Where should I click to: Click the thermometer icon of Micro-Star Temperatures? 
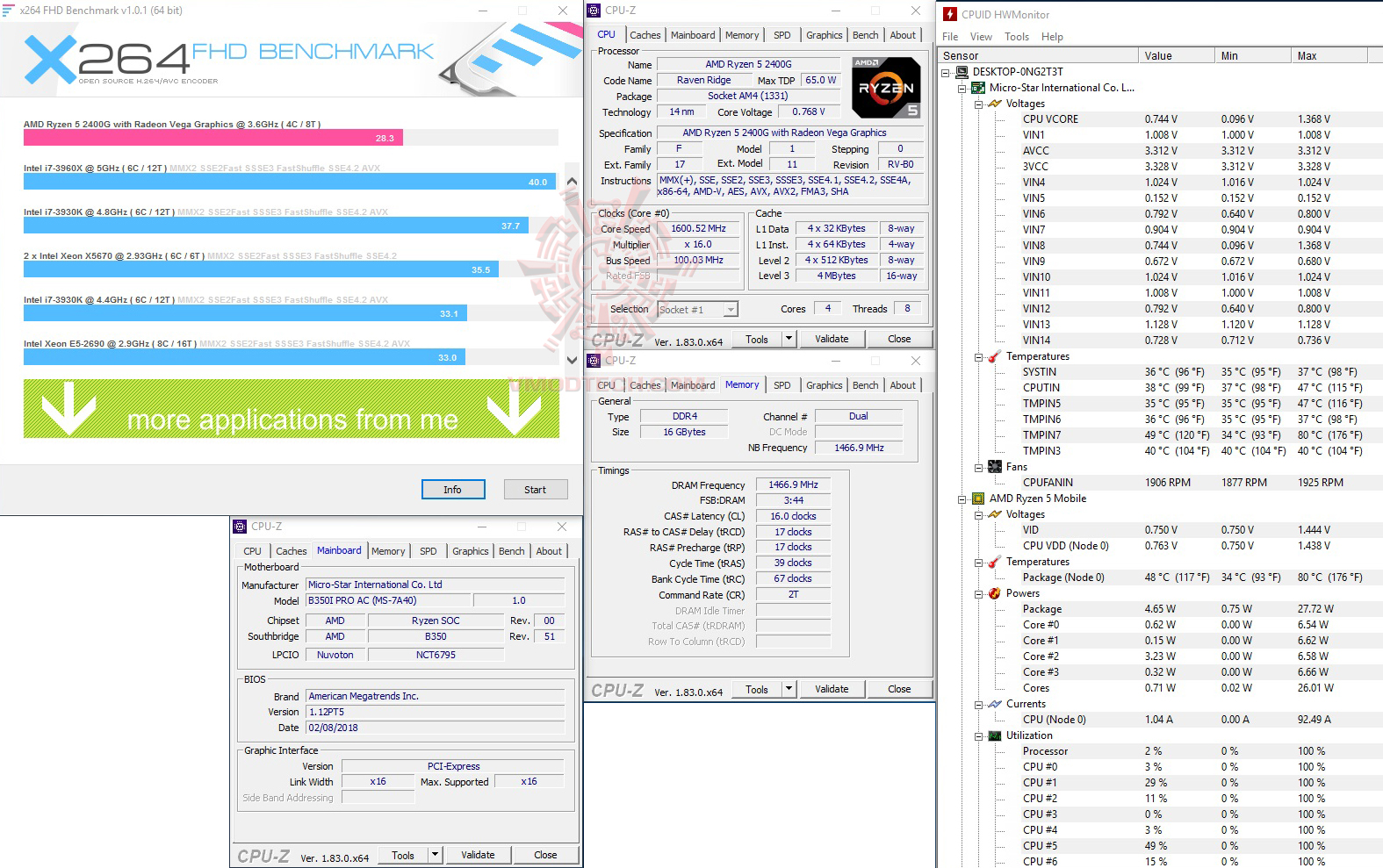click(995, 356)
